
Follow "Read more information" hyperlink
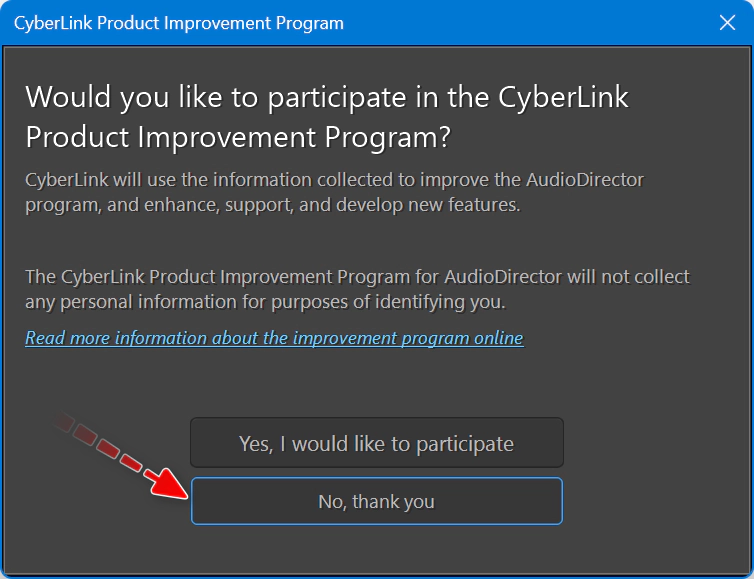274,338
